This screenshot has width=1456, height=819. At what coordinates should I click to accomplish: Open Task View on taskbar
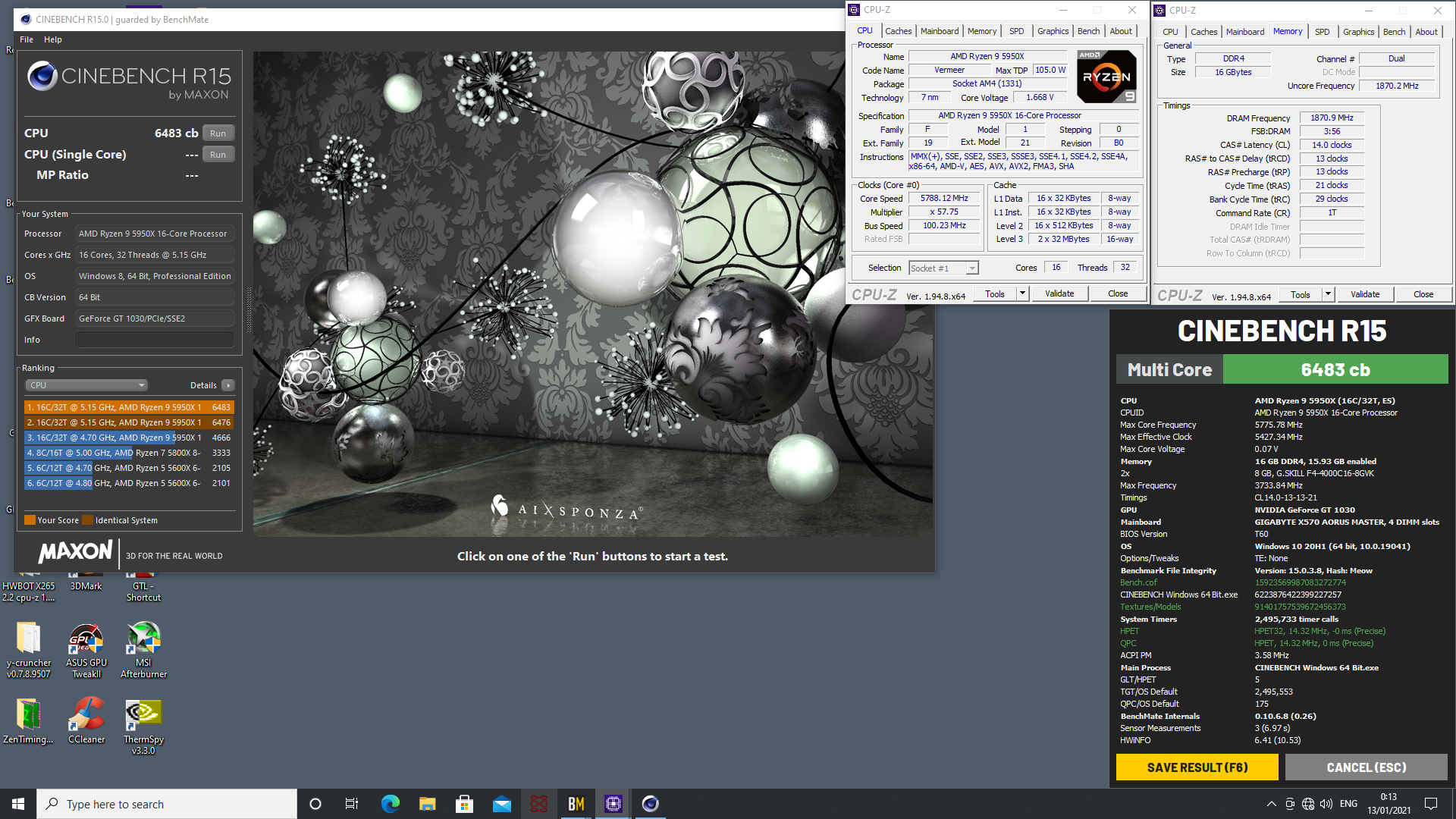[x=352, y=804]
